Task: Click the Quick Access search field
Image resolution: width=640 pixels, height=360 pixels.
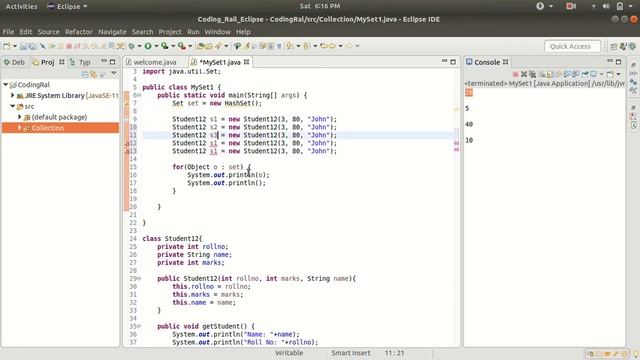Action: 572,47
